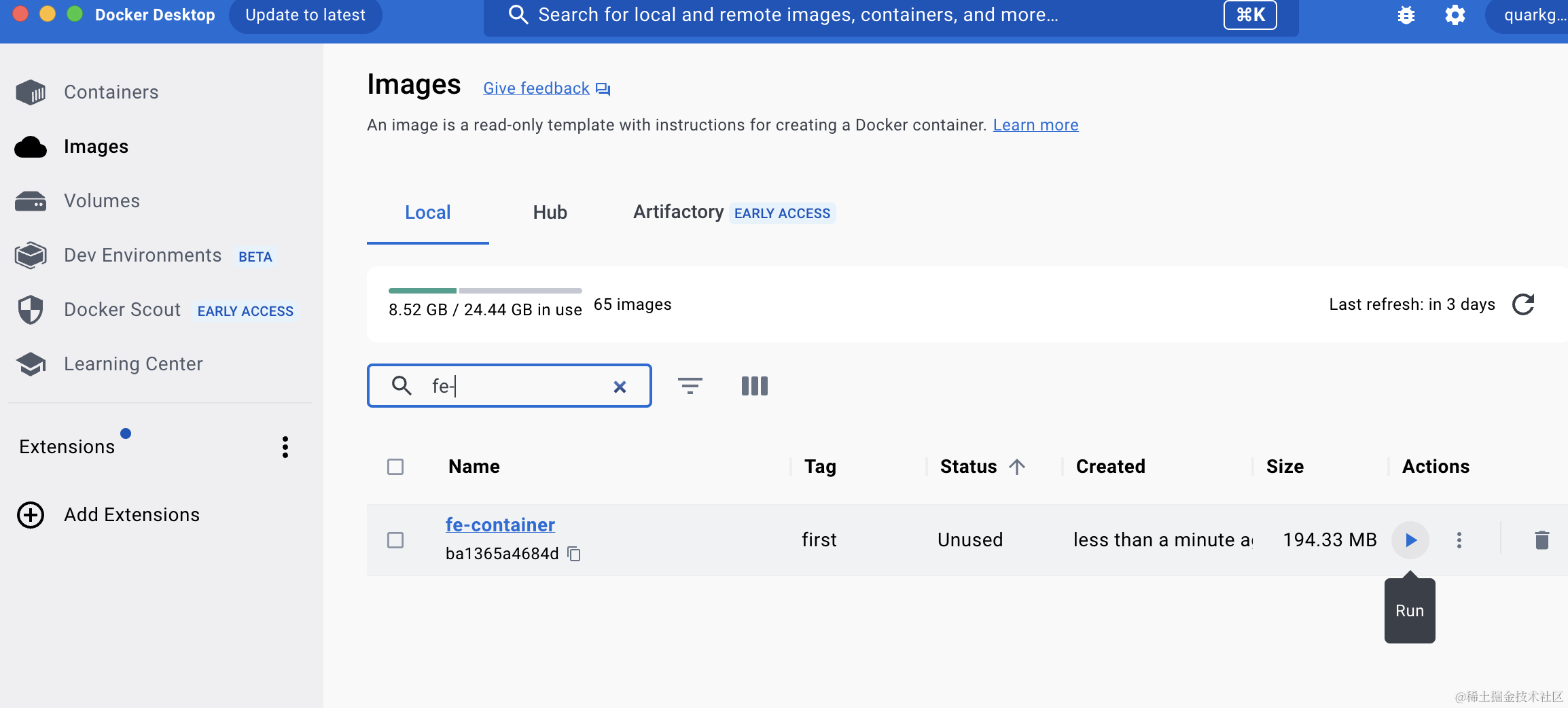
Task: Open the filter options icon
Action: 690,386
